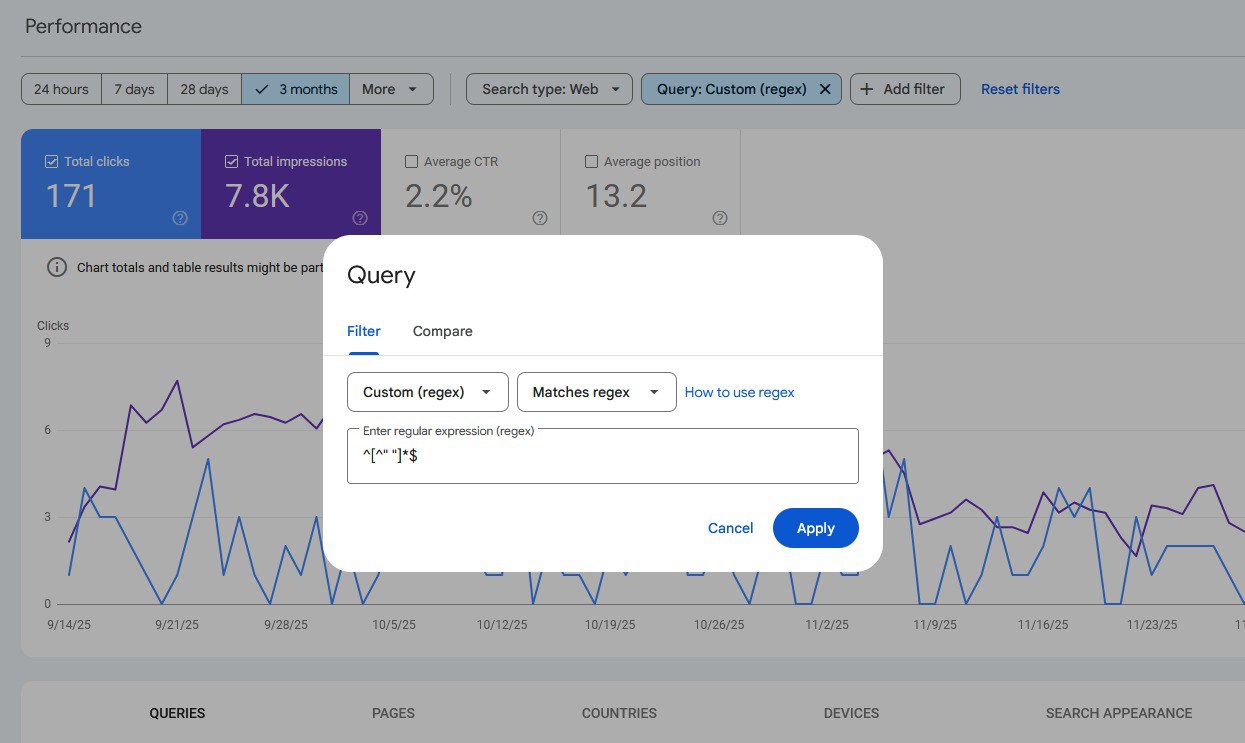Open the How to use regex link
This screenshot has width=1245, height=743.
(x=739, y=392)
